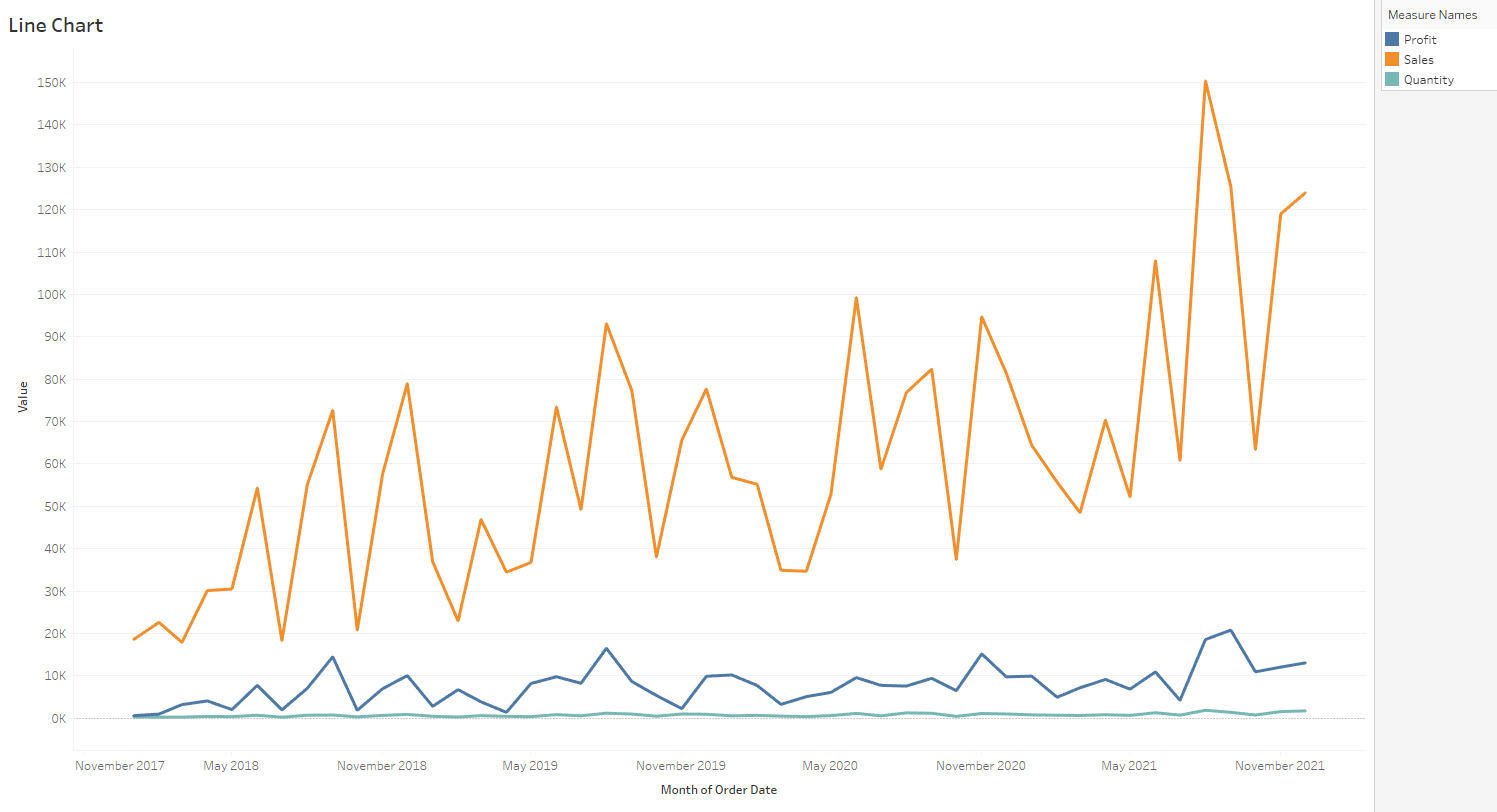Click the blue Profit color swatch in legend
The image size is (1497, 812).
click(1391, 40)
